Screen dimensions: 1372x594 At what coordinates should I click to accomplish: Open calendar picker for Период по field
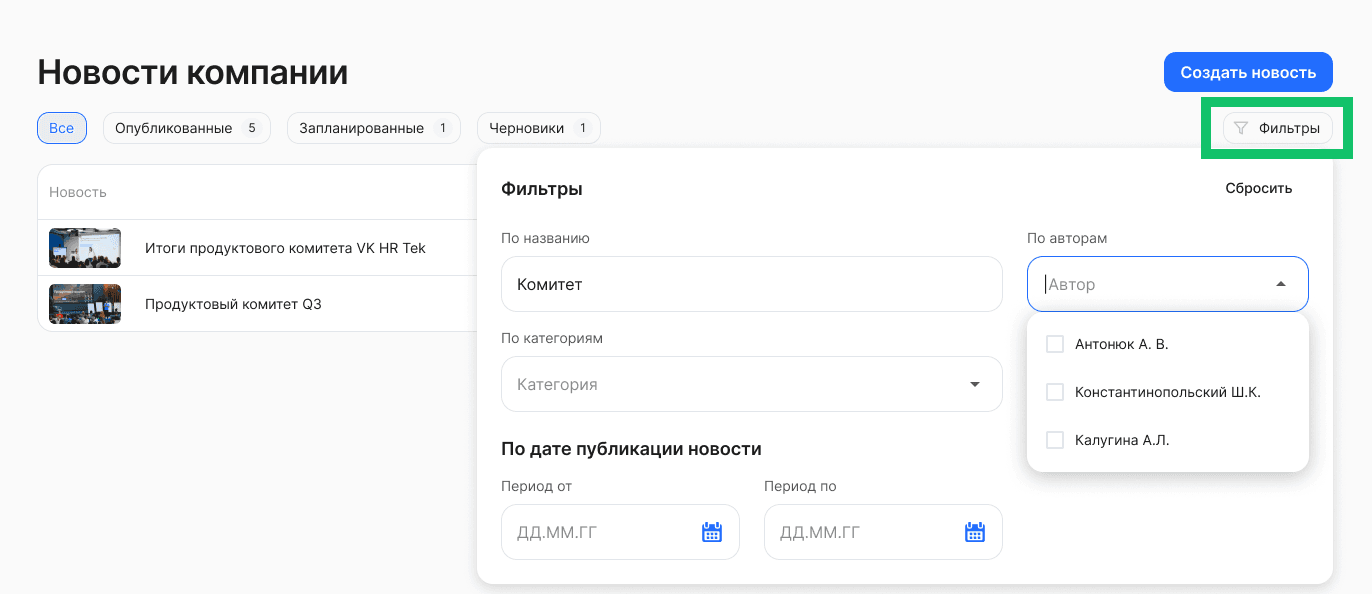tap(974, 531)
